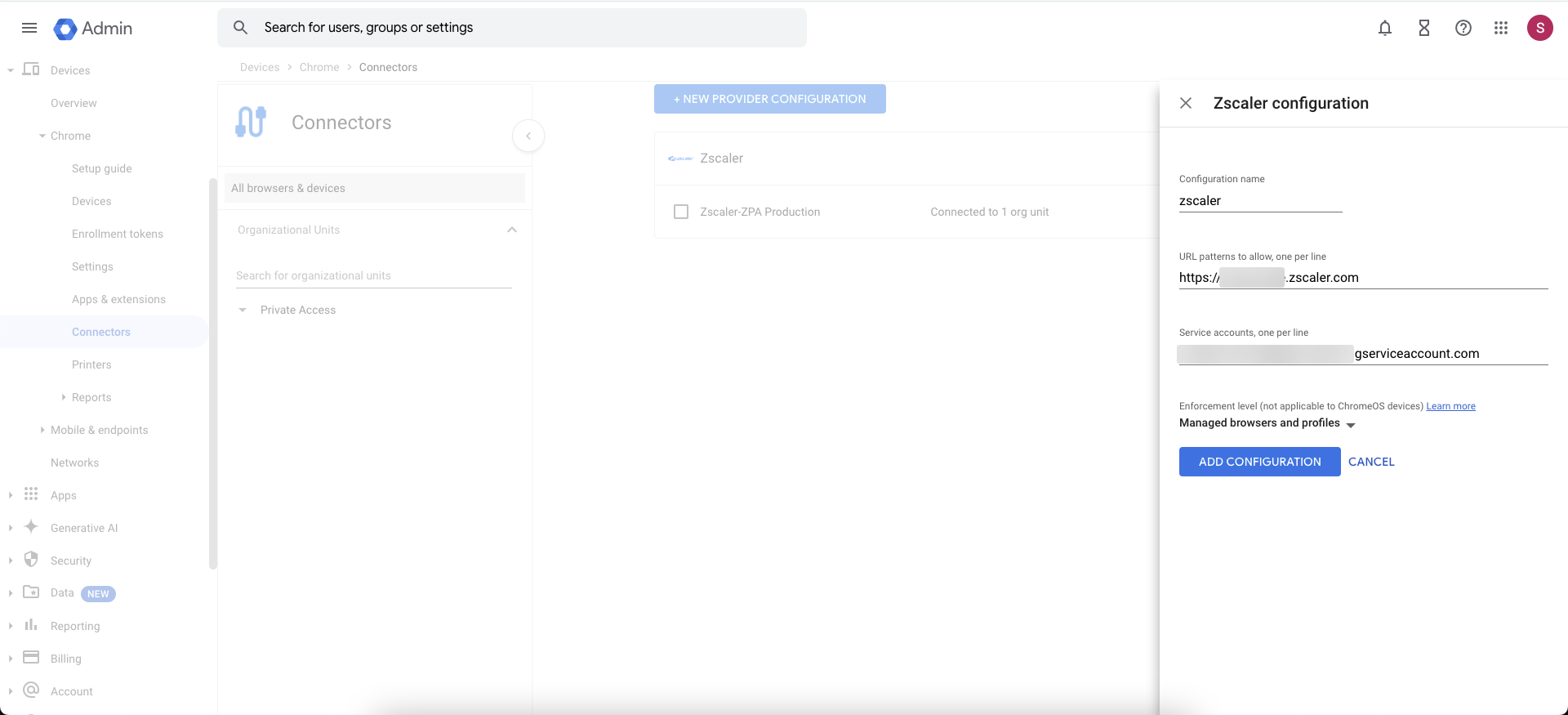Click the Google Admin logo

93,29
